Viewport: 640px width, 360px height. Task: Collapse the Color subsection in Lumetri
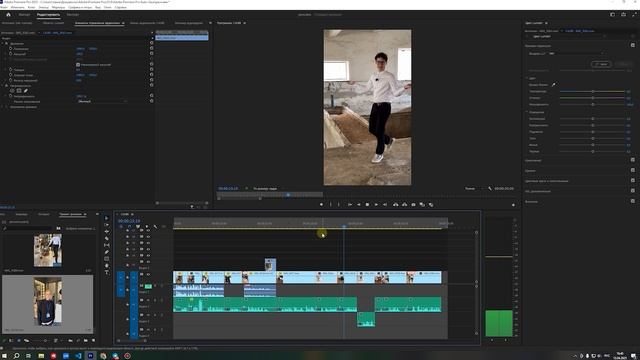click(527, 78)
